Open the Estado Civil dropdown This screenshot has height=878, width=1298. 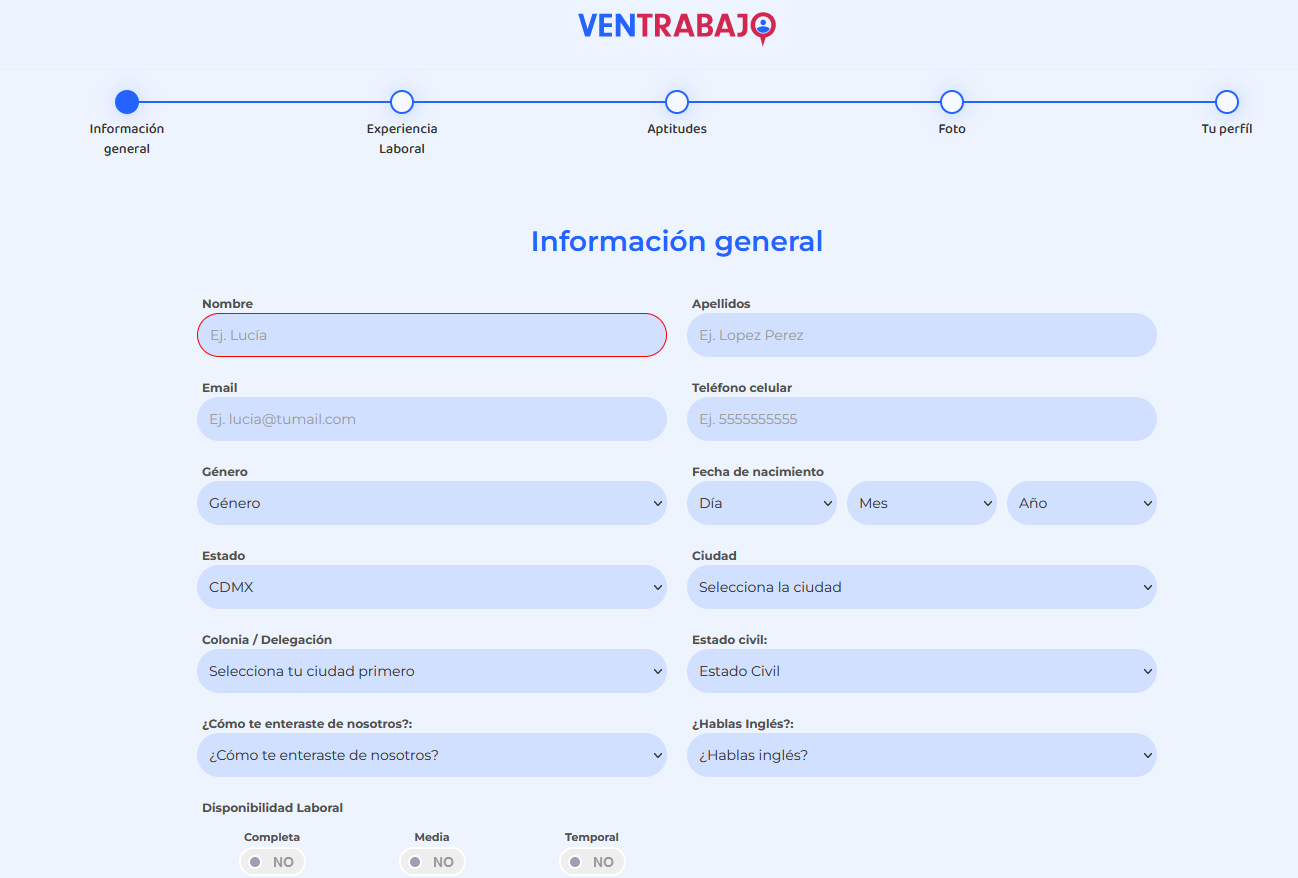[921, 671]
